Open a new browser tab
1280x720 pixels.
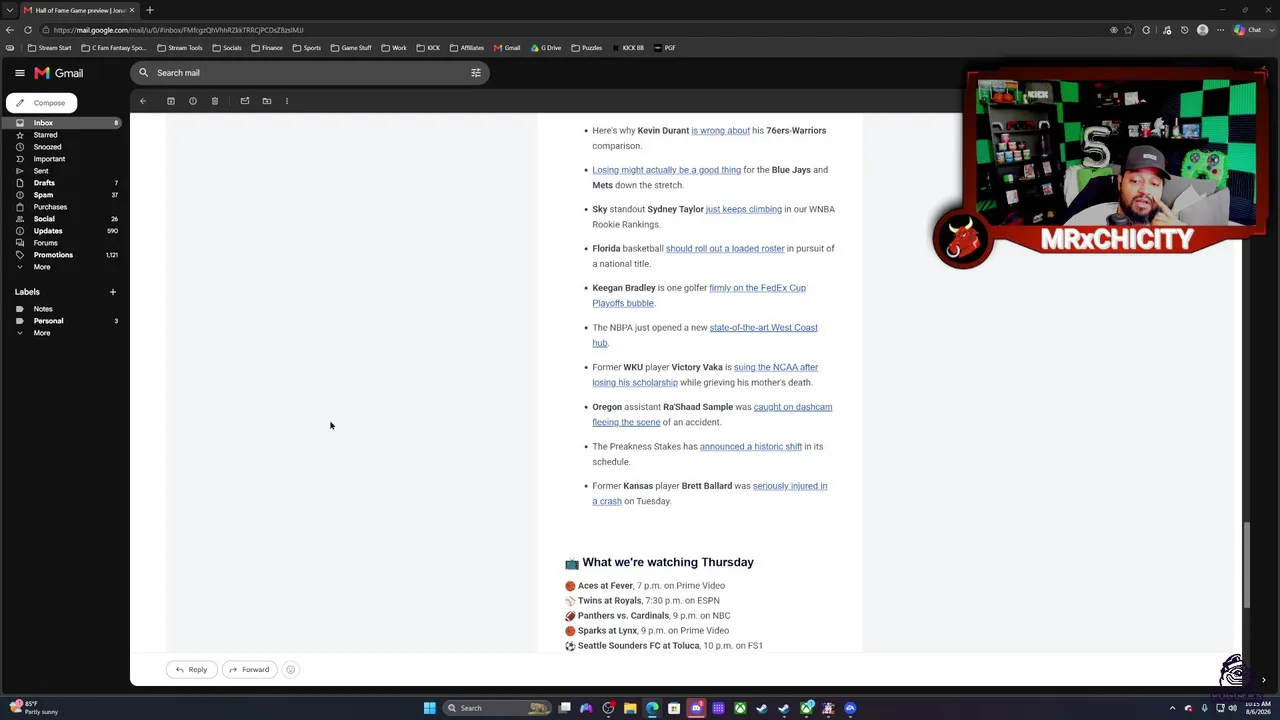(150, 10)
